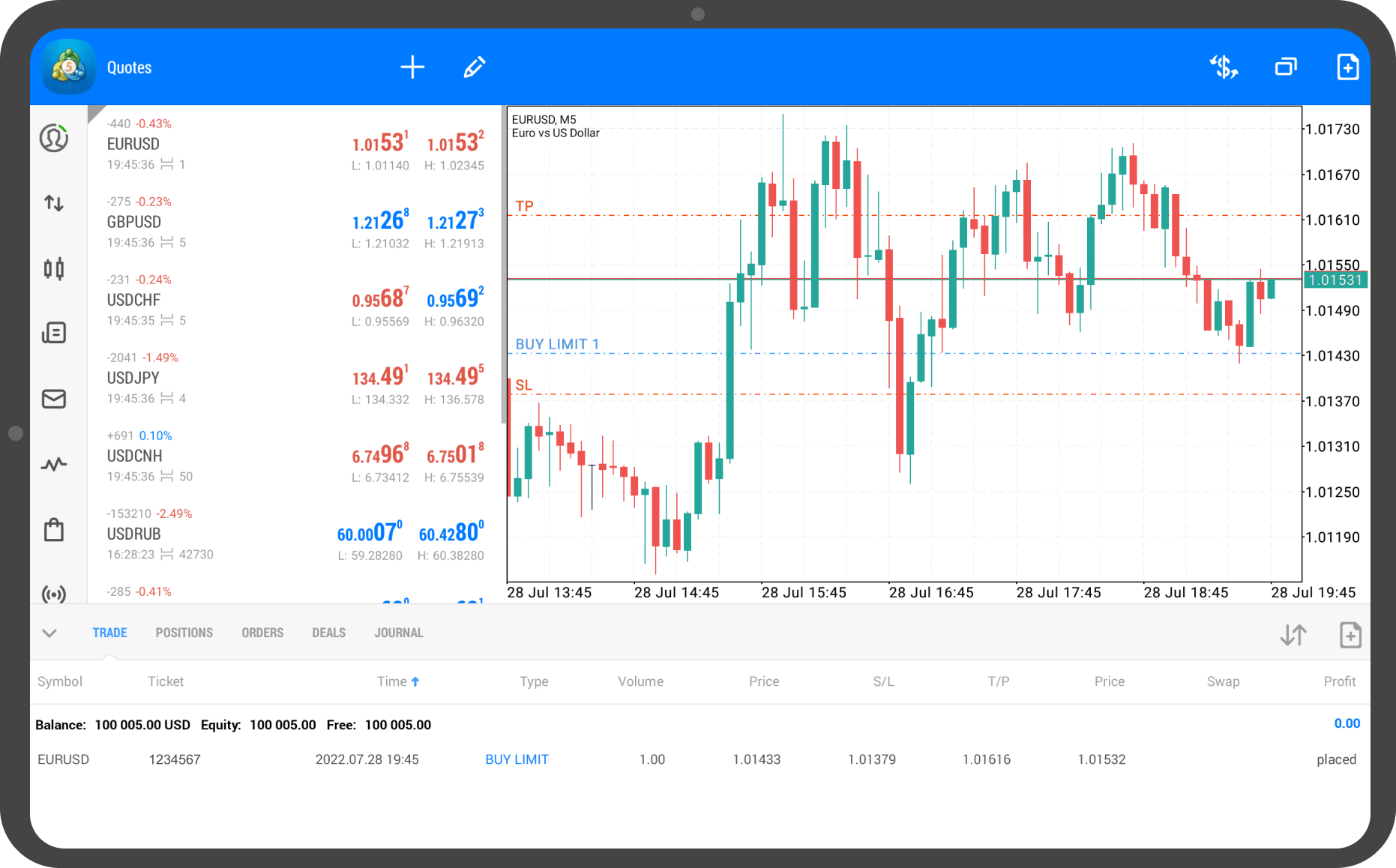
Task: Collapse the trade panel with chevron
Action: (49, 633)
